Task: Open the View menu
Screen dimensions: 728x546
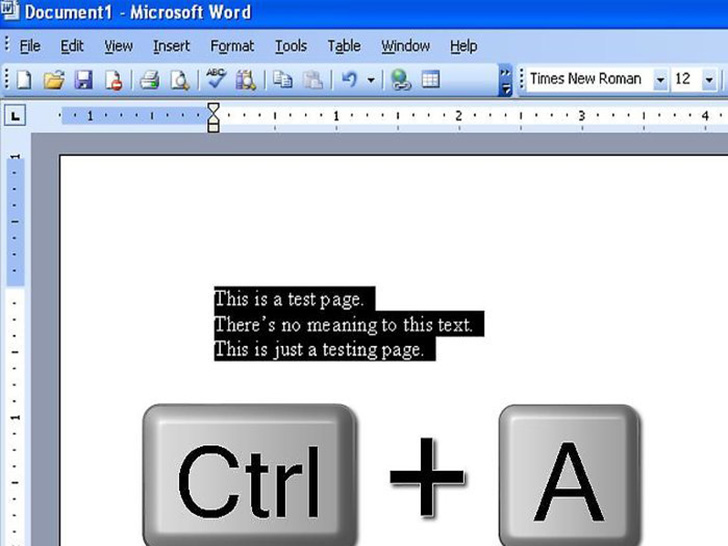Action: (x=118, y=46)
